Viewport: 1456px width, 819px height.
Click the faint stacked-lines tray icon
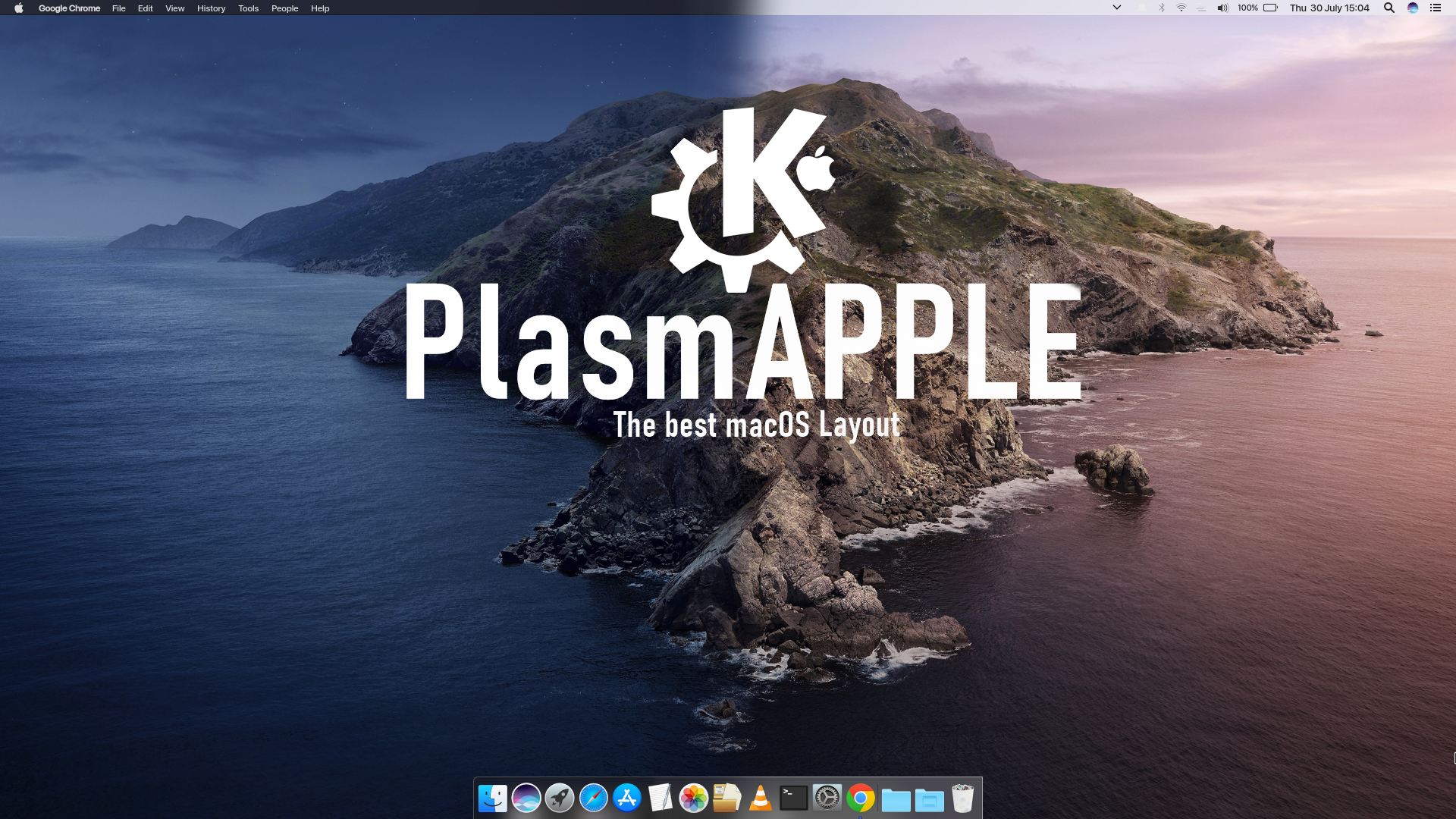pos(1201,8)
